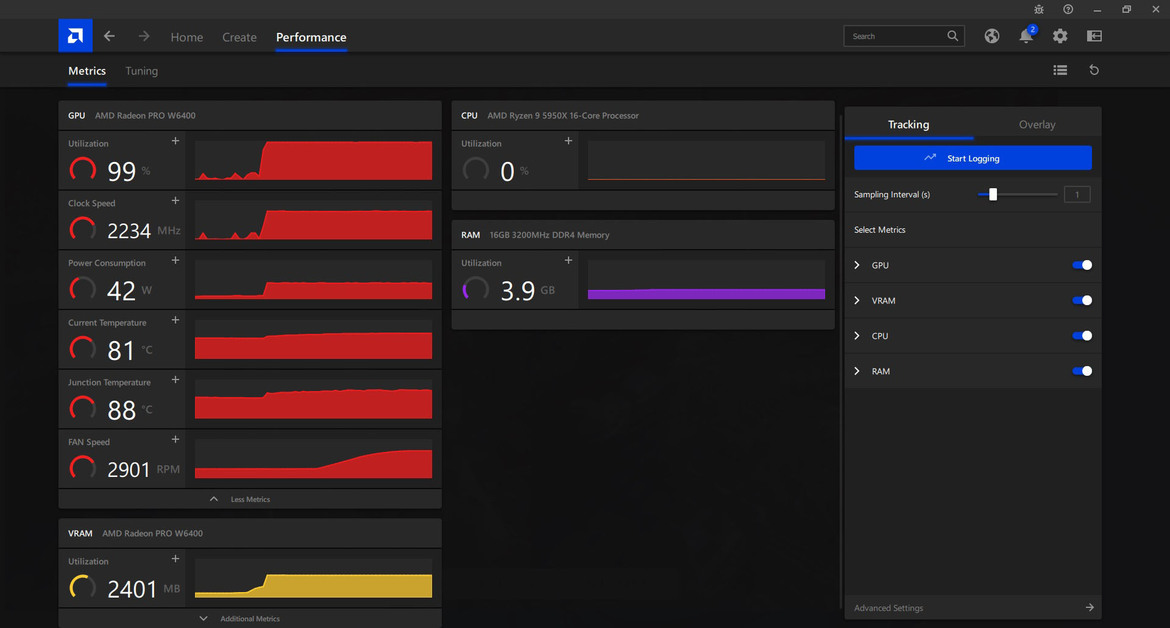The height and width of the screenshot is (628, 1170).
Task: Add VRAM Utilization metric with plus
Action: (175, 559)
